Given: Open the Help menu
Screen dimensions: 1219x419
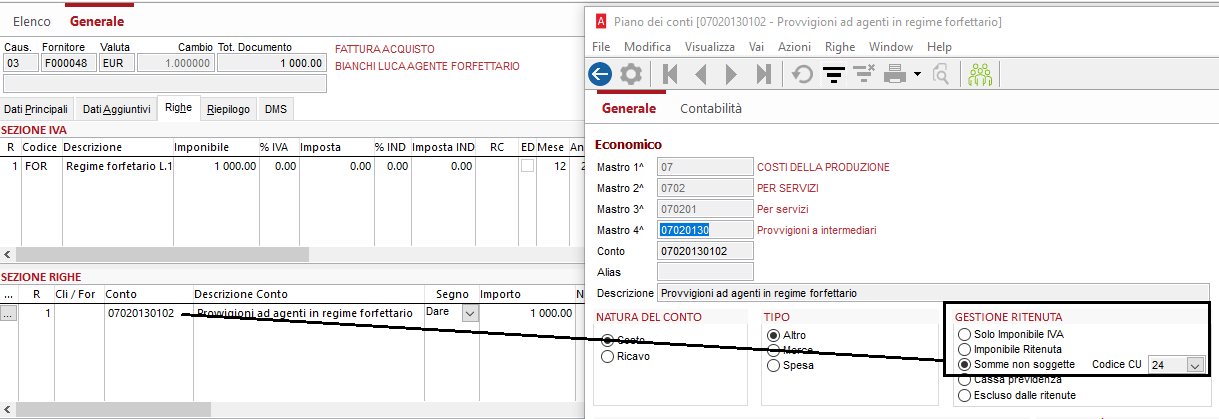Looking at the screenshot, I should click(x=939, y=47).
